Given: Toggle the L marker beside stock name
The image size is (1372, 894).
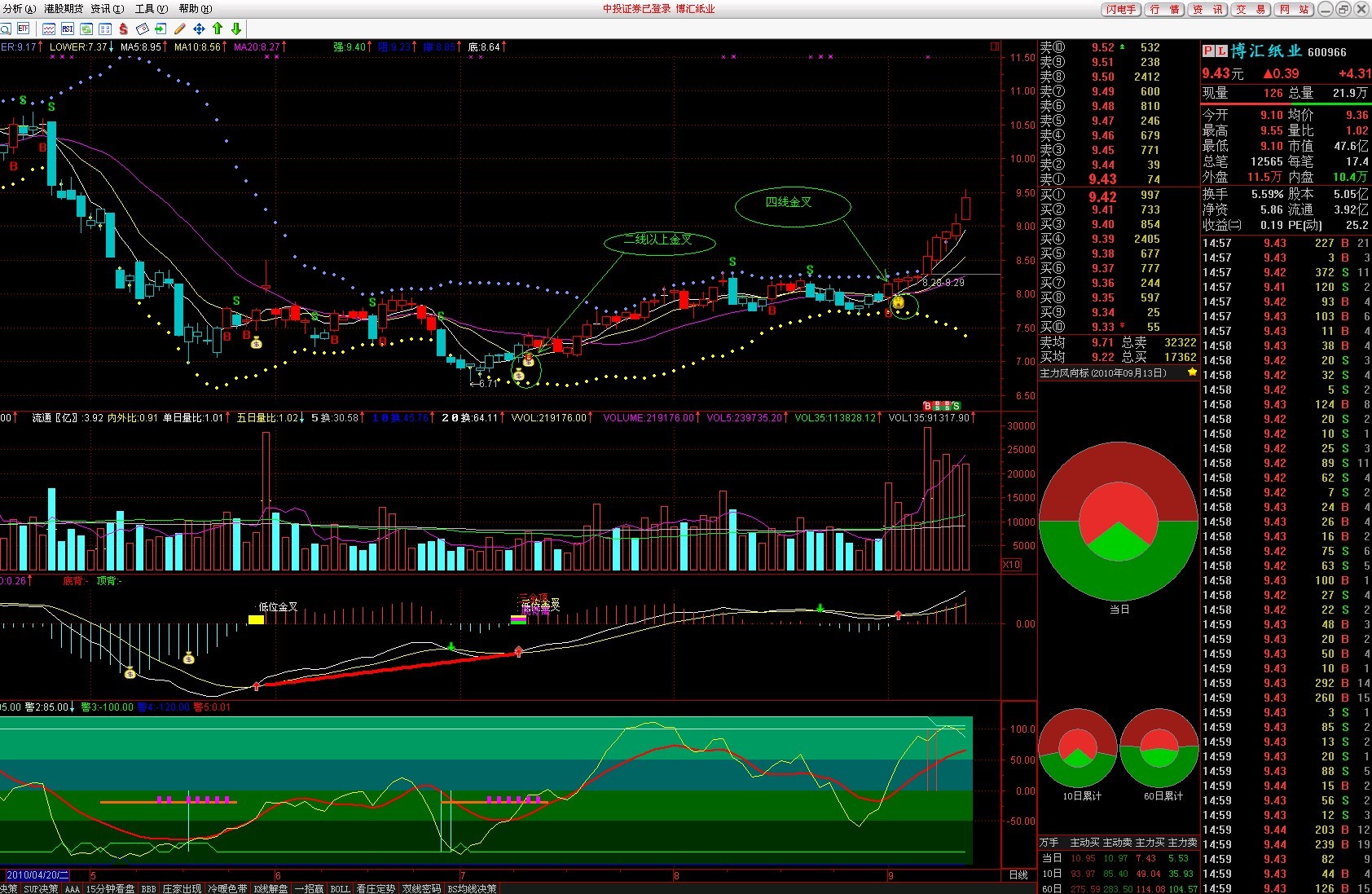Looking at the screenshot, I should pos(1220,51).
